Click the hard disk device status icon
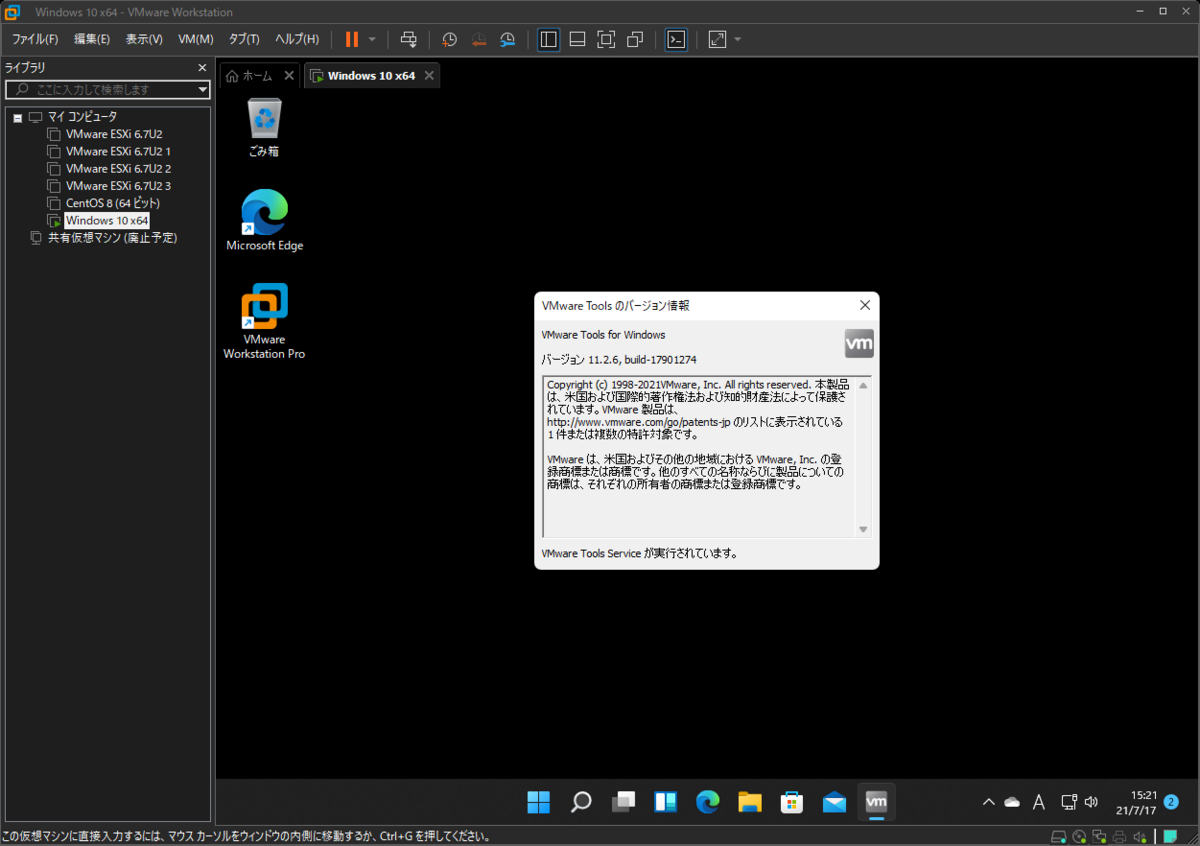This screenshot has height=846, width=1200. [x=1057, y=837]
